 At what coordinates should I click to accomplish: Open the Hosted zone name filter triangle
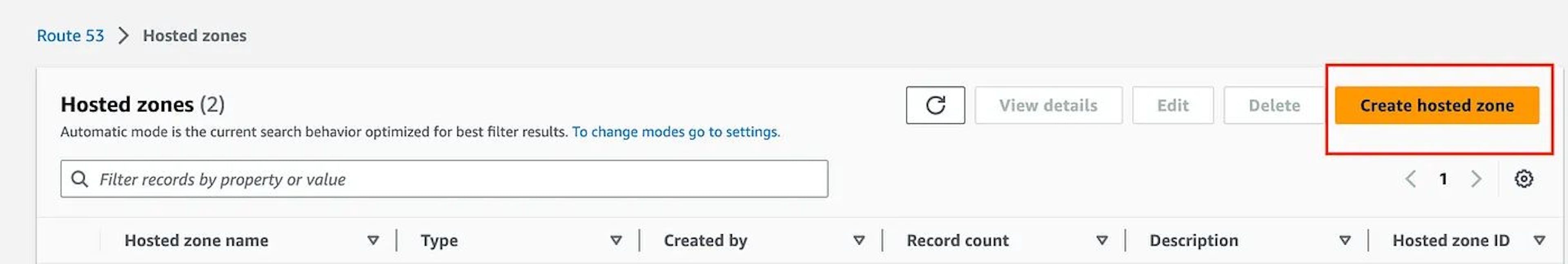[374, 240]
